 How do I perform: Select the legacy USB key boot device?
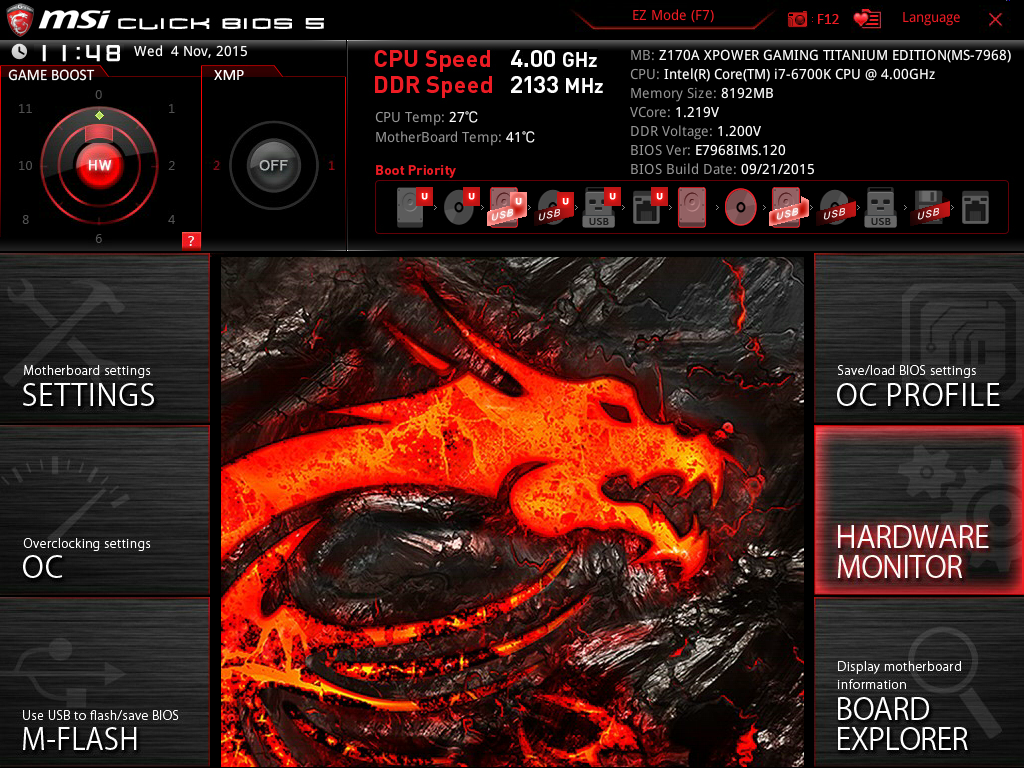(x=880, y=207)
